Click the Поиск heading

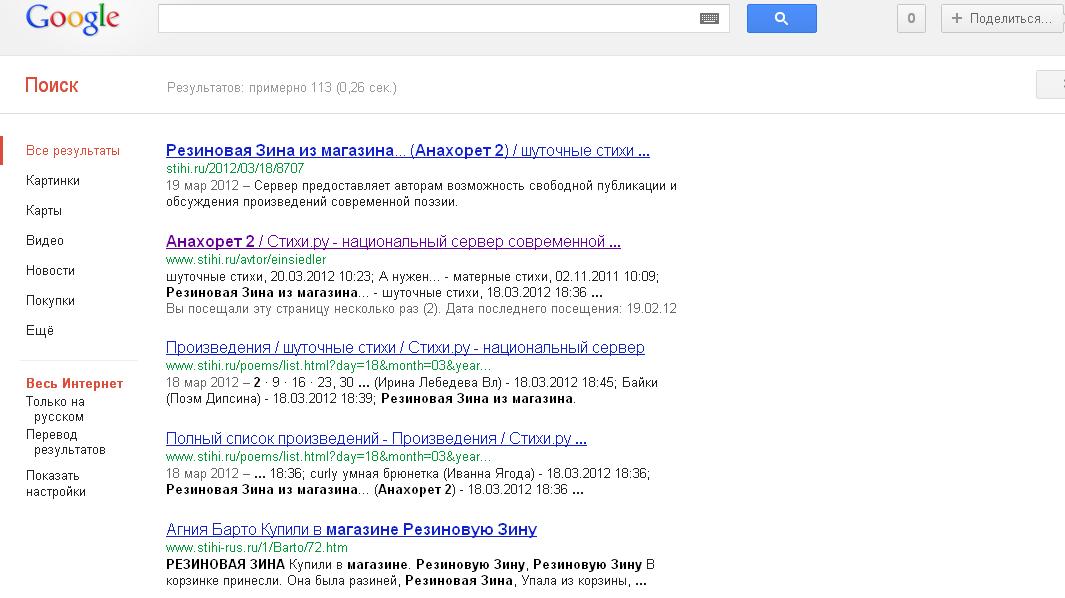(x=52, y=86)
